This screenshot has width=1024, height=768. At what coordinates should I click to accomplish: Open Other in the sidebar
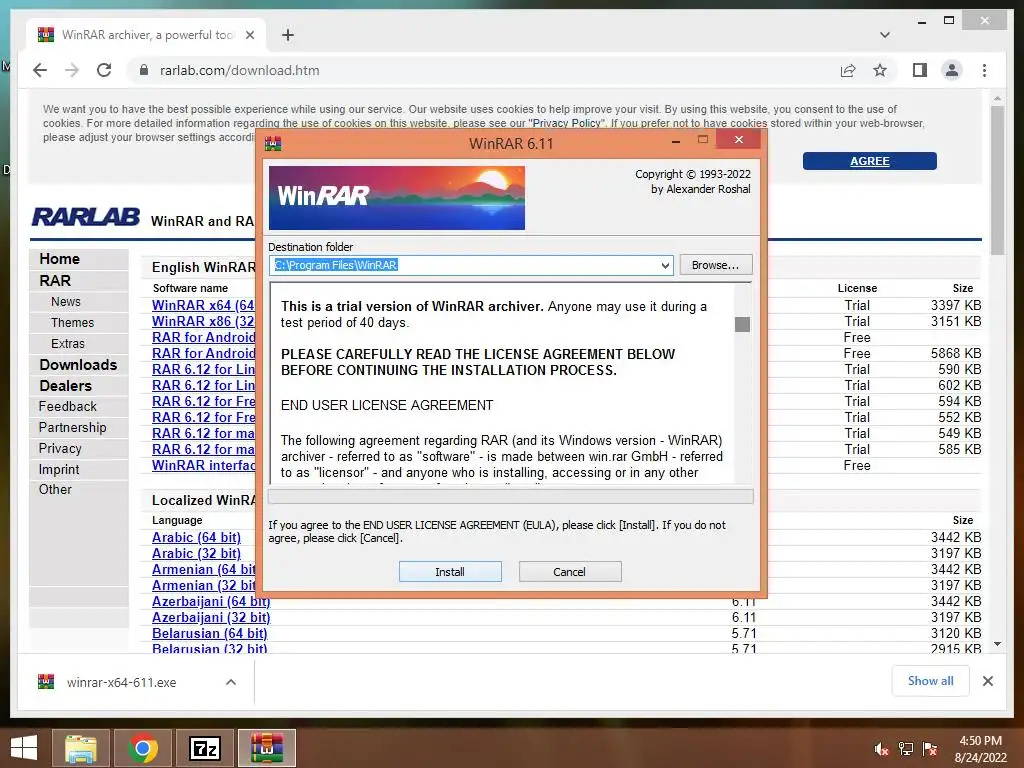[x=55, y=489]
